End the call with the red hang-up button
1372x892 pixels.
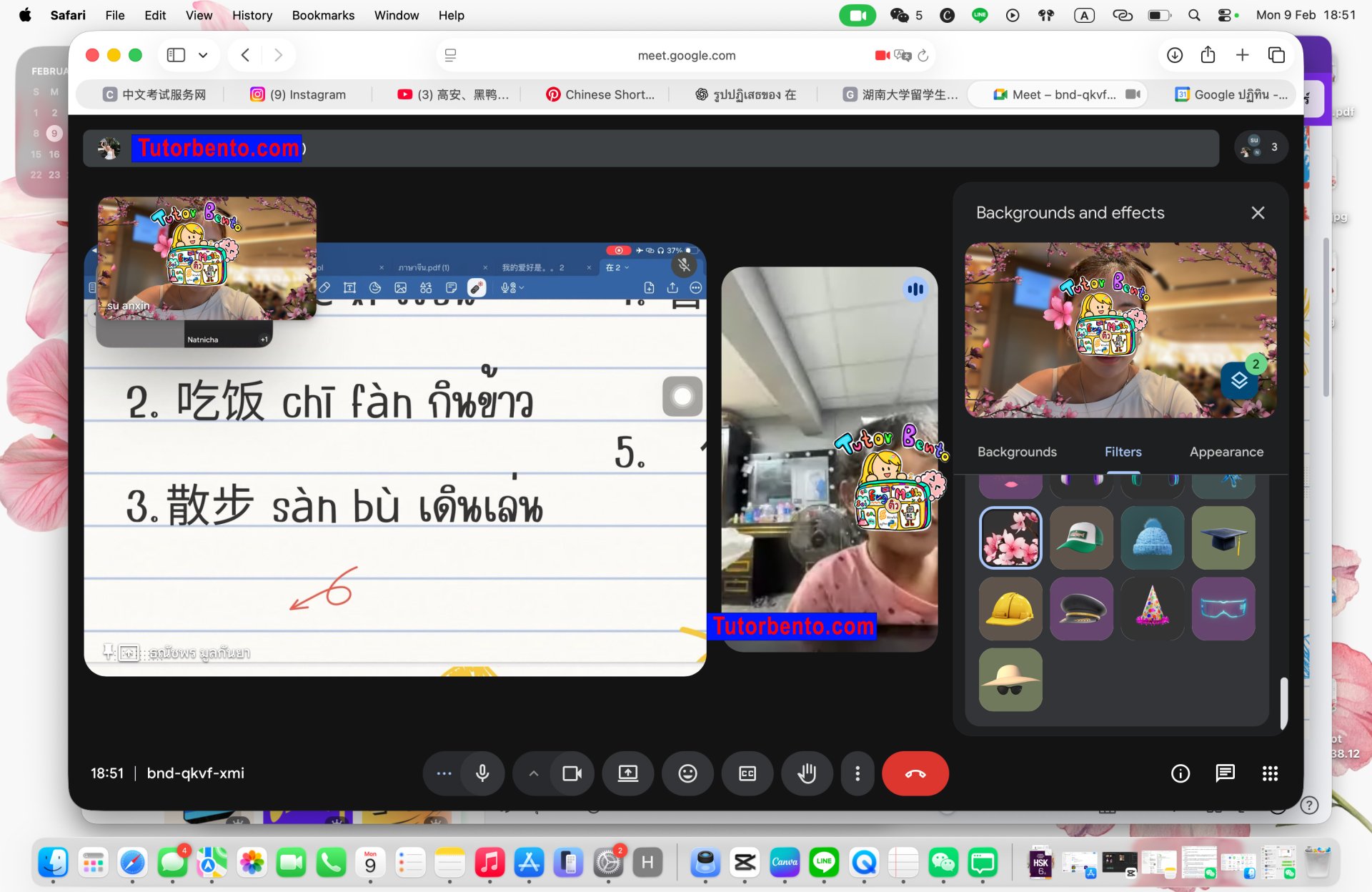(915, 773)
